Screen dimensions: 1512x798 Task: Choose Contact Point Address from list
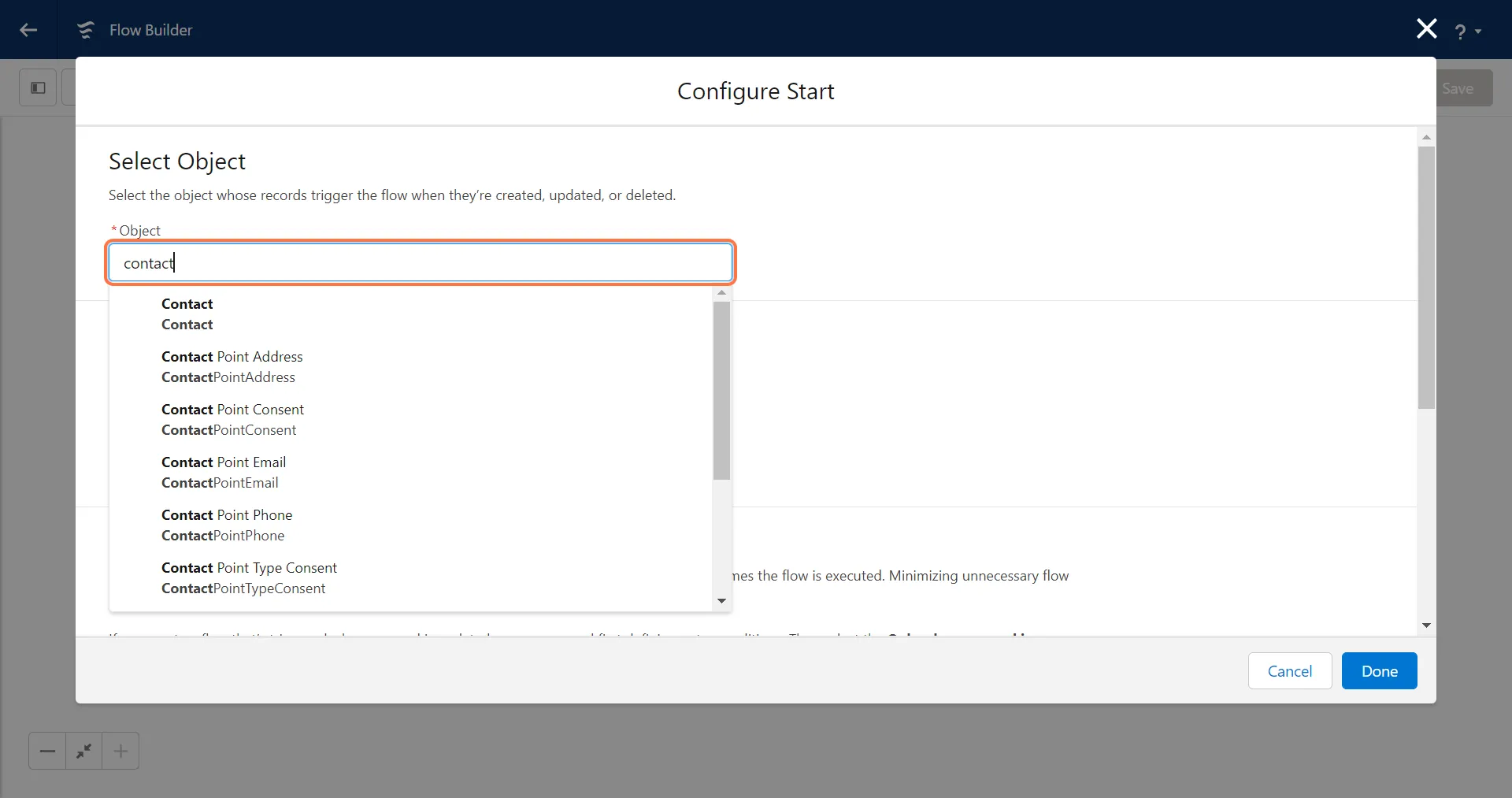pyautogui.click(x=232, y=366)
